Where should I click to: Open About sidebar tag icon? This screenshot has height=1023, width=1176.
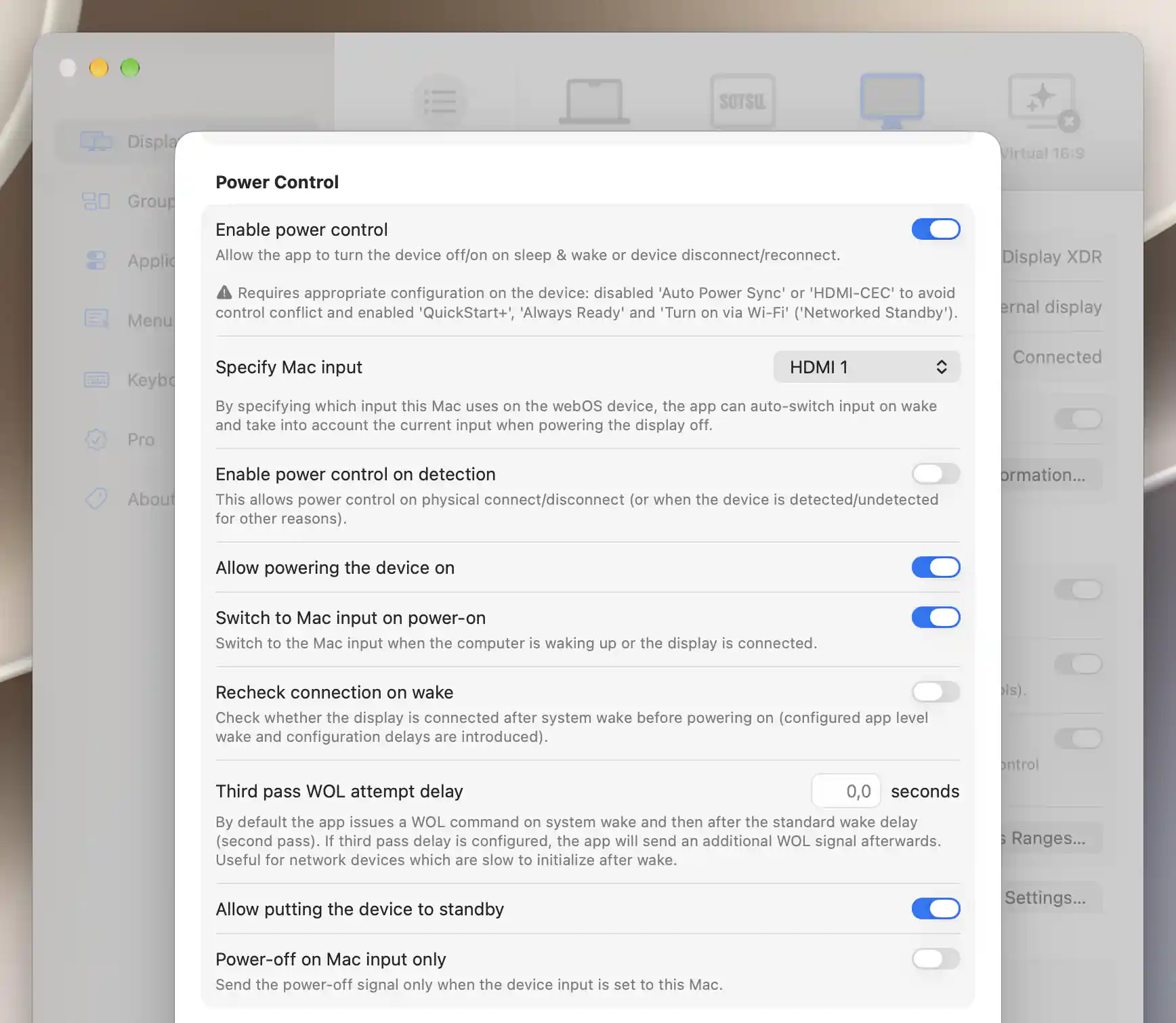click(x=96, y=499)
